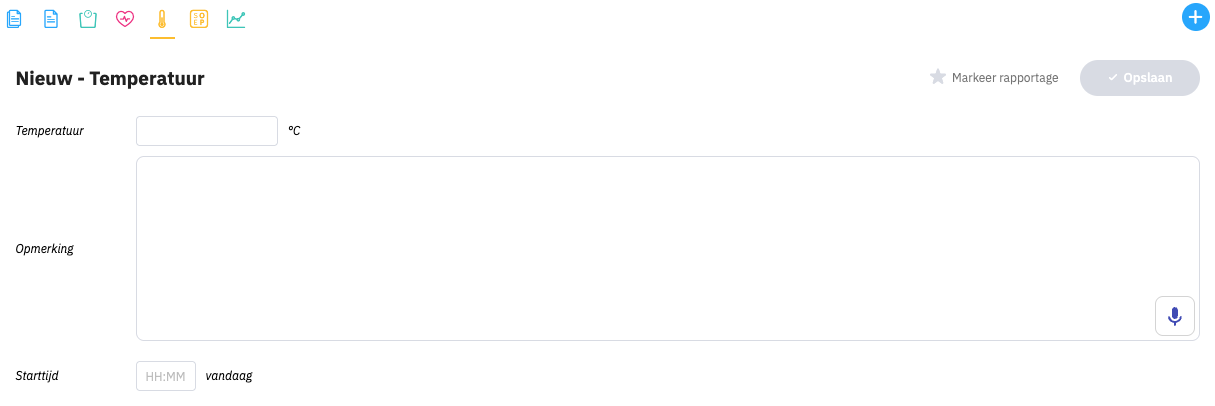1215x406 pixels.
Task: Click the blue plus add button
Action: pos(1195,17)
